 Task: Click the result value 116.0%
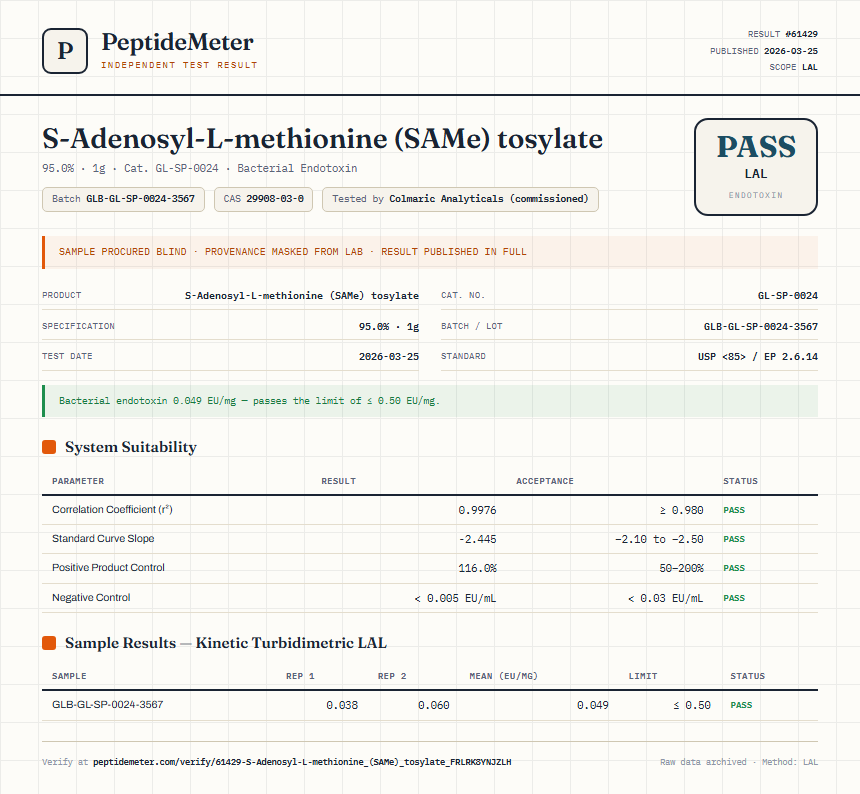point(477,569)
